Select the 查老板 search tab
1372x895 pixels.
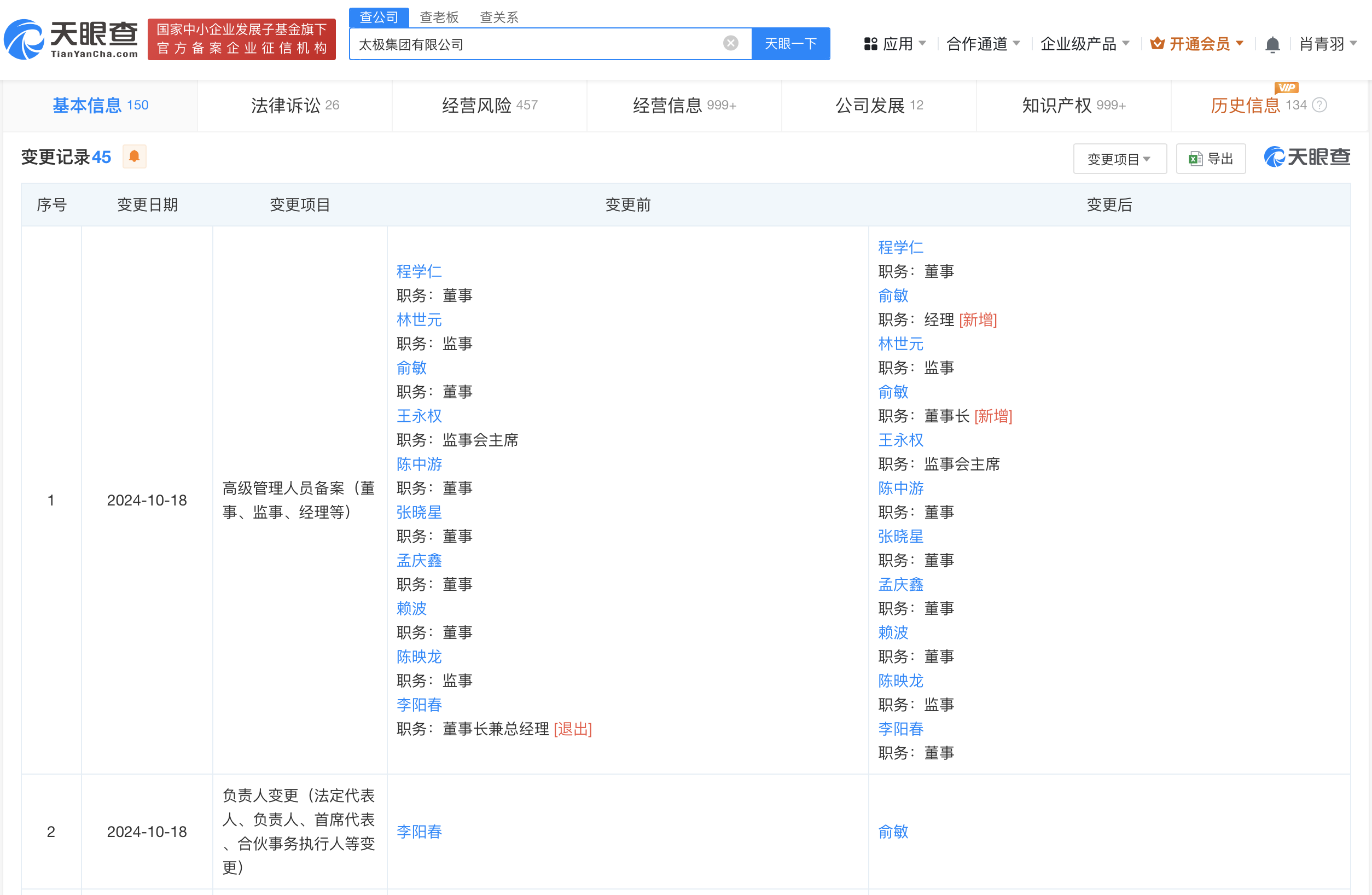[x=439, y=18]
